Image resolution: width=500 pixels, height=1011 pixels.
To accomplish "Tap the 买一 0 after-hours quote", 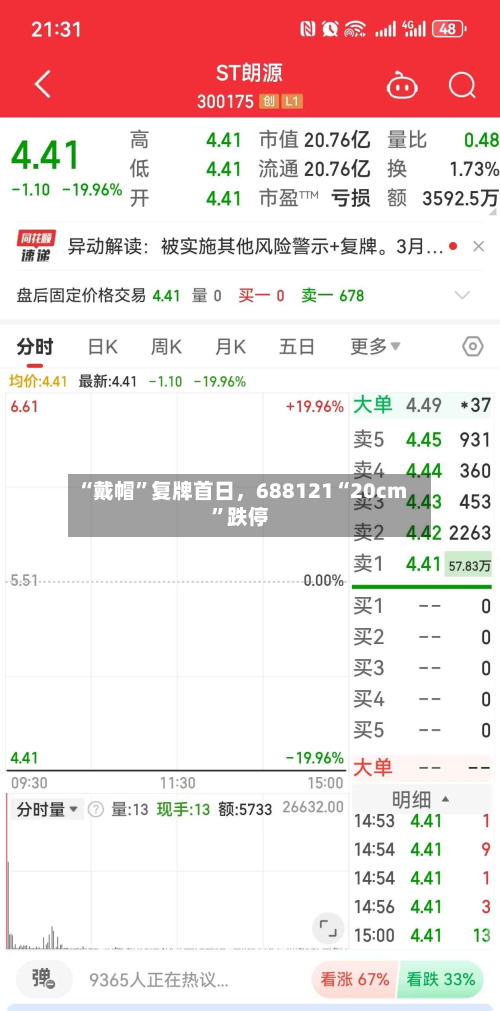I will 261,296.
